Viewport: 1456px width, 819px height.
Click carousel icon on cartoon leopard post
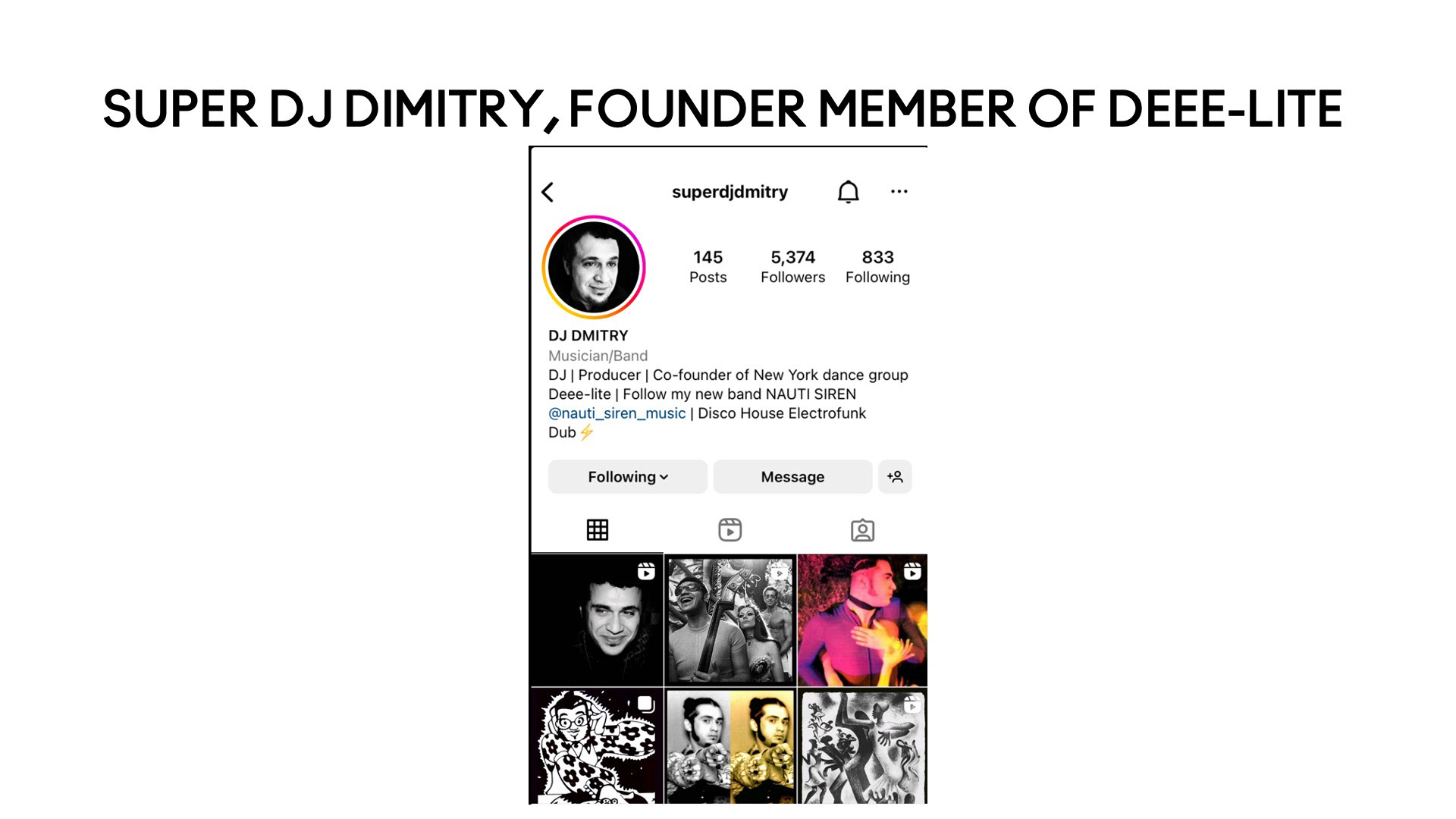[x=645, y=704]
